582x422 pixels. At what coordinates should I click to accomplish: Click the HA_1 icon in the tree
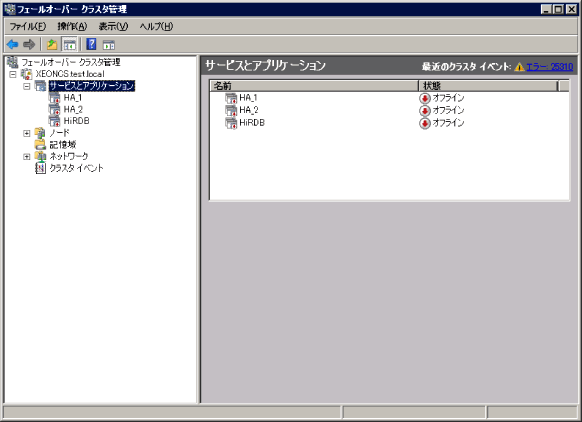click(55, 98)
